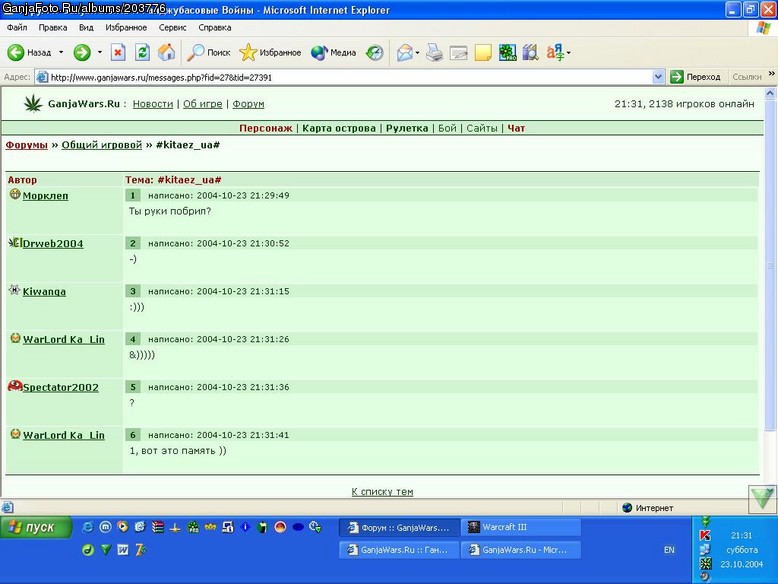Expand the Back button history dropdown arrow

pyautogui.click(x=61, y=53)
